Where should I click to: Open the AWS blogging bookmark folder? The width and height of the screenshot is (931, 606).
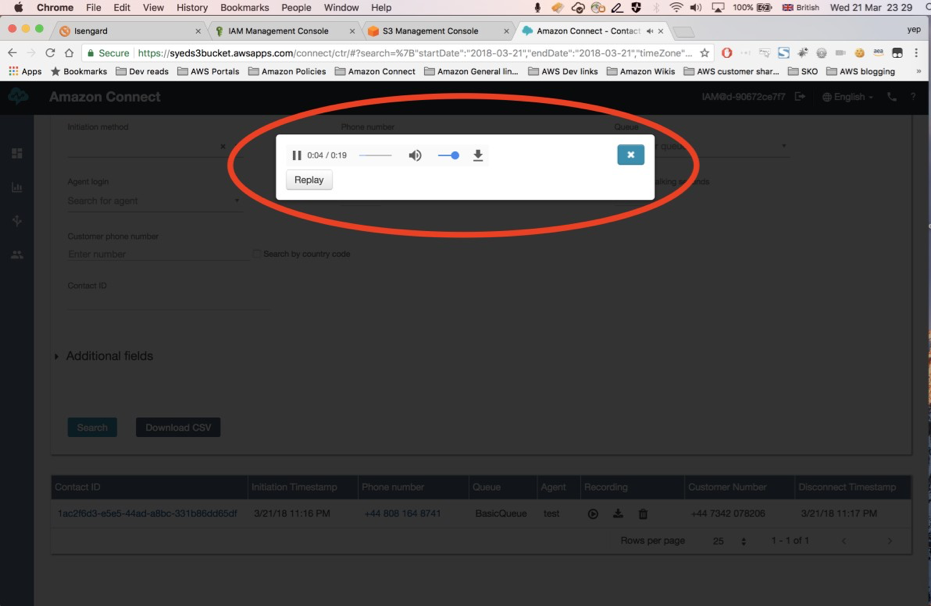coord(860,71)
